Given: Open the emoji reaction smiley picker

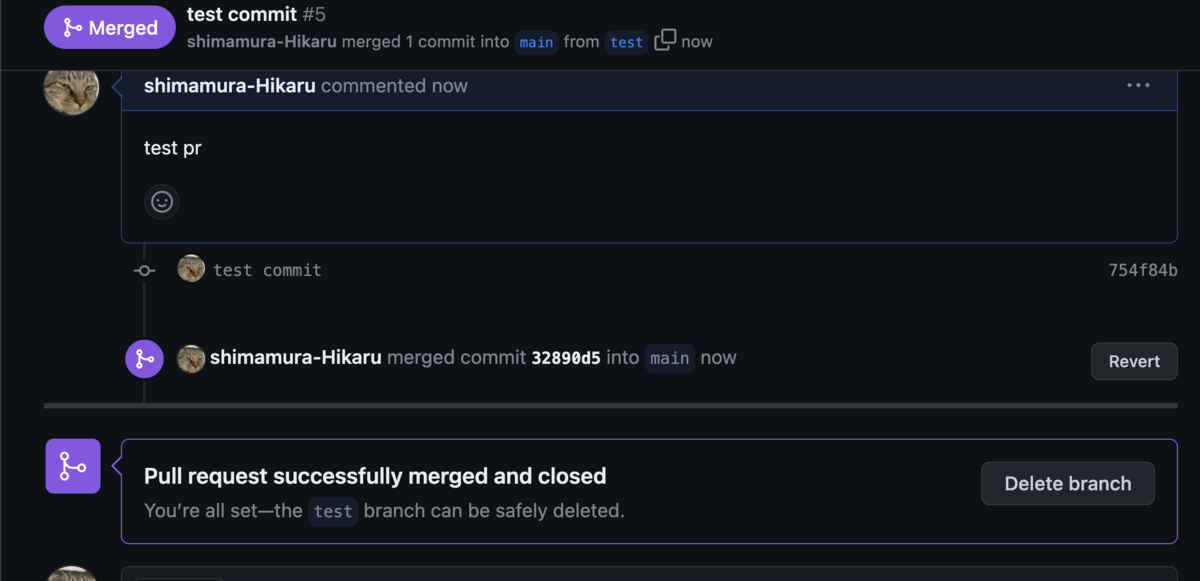Looking at the screenshot, I should tap(162, 202).
